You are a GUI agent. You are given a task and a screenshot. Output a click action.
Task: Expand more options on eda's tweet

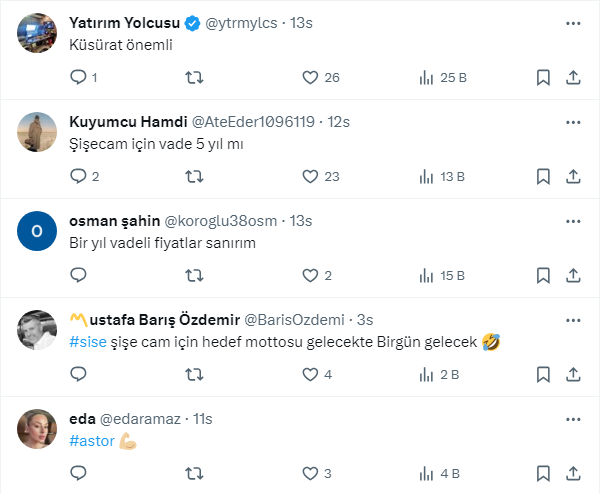(573, 418)
